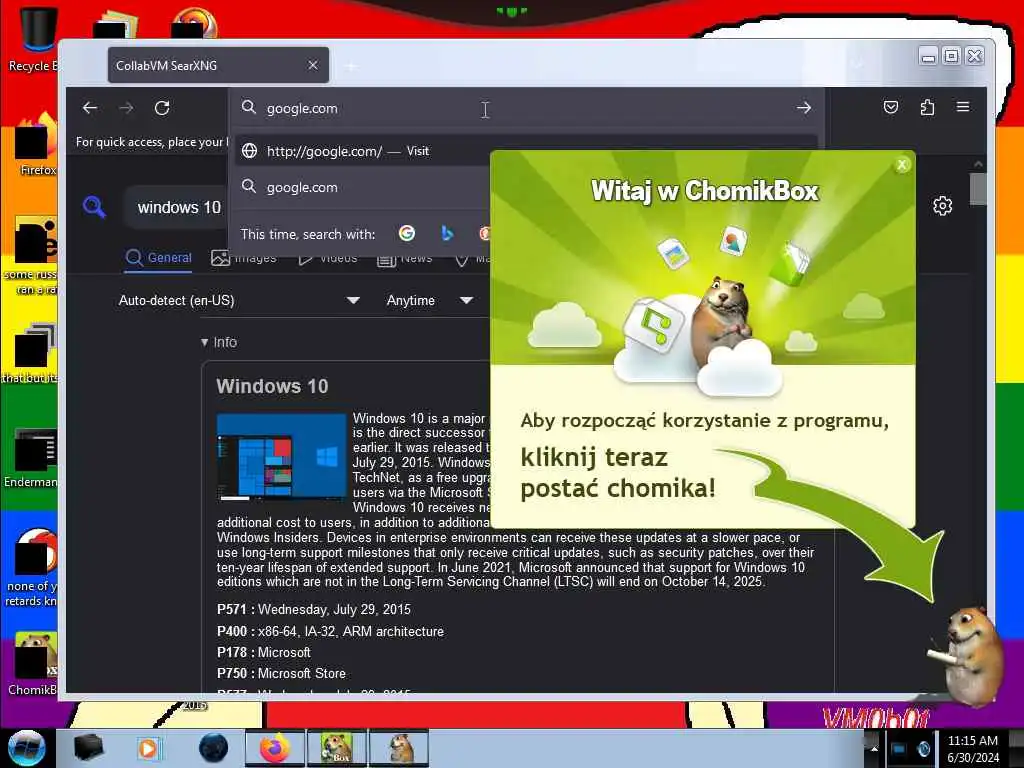Click the P750 Microsoft Store line
The height and width of the screenshot is (768, 1024).
(281, 673)
